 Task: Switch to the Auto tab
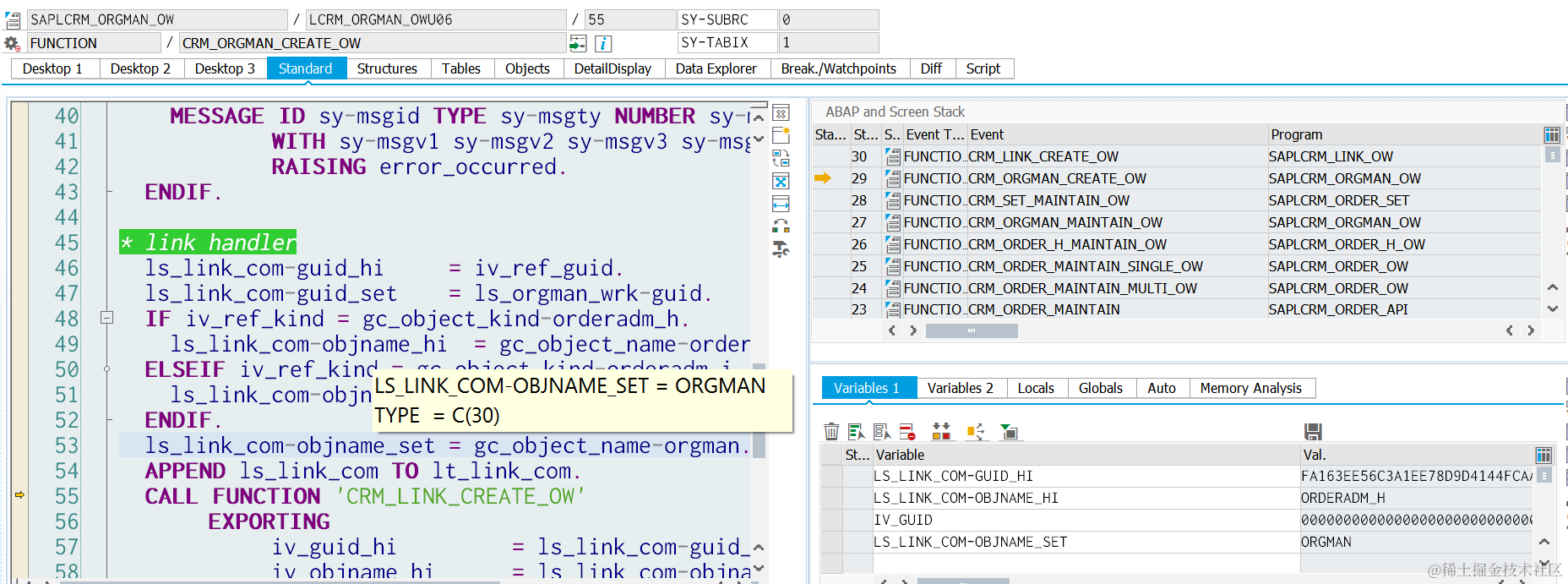click(1162, 388)
